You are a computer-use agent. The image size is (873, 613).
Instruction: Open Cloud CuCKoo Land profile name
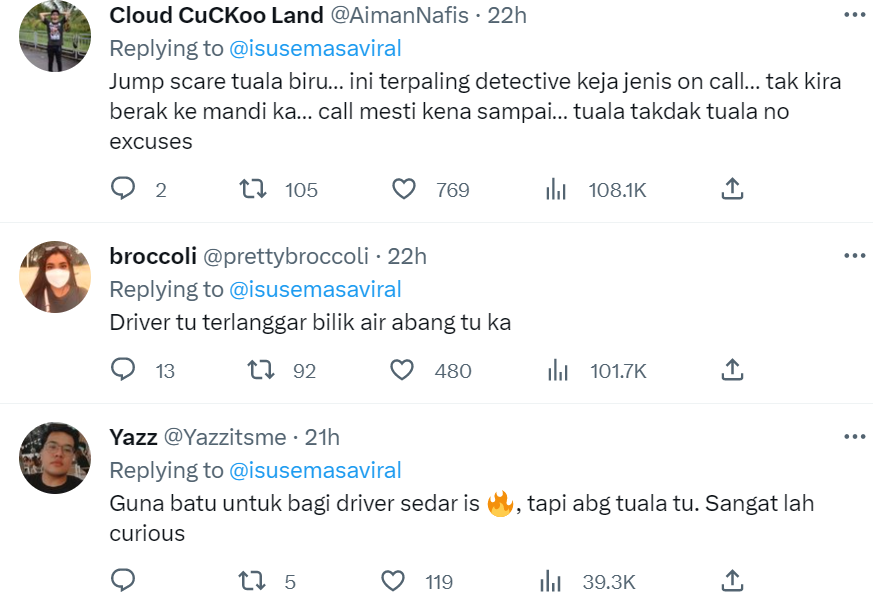(x=216, y=15)
